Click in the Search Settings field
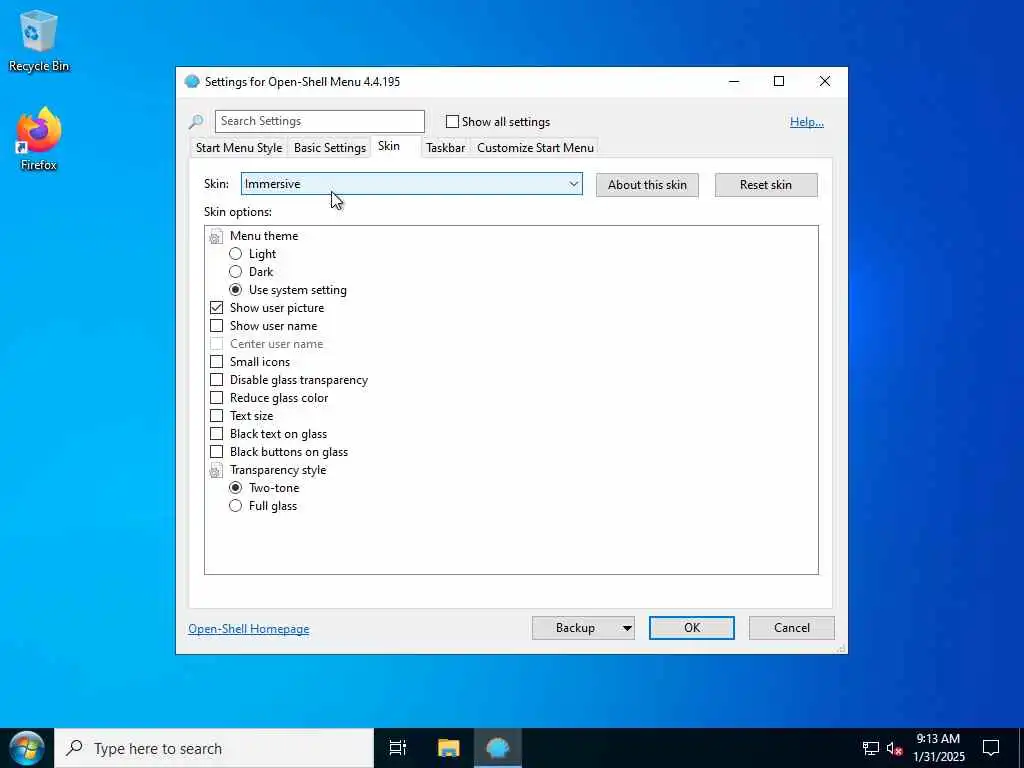This screenshot has width=1024, height=768. (x=319, y=121)
